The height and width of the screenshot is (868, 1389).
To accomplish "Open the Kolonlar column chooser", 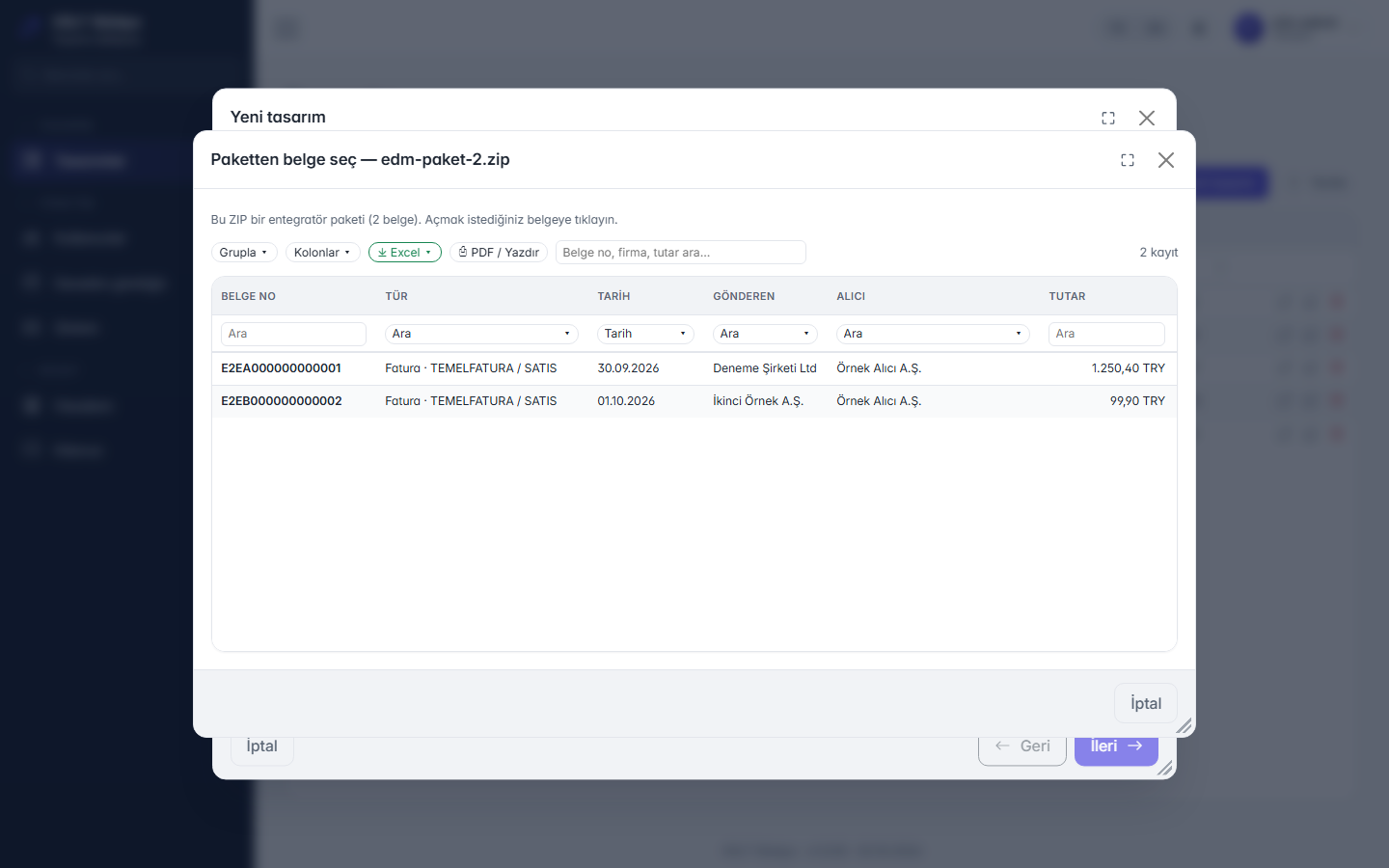I will [323, 253].
